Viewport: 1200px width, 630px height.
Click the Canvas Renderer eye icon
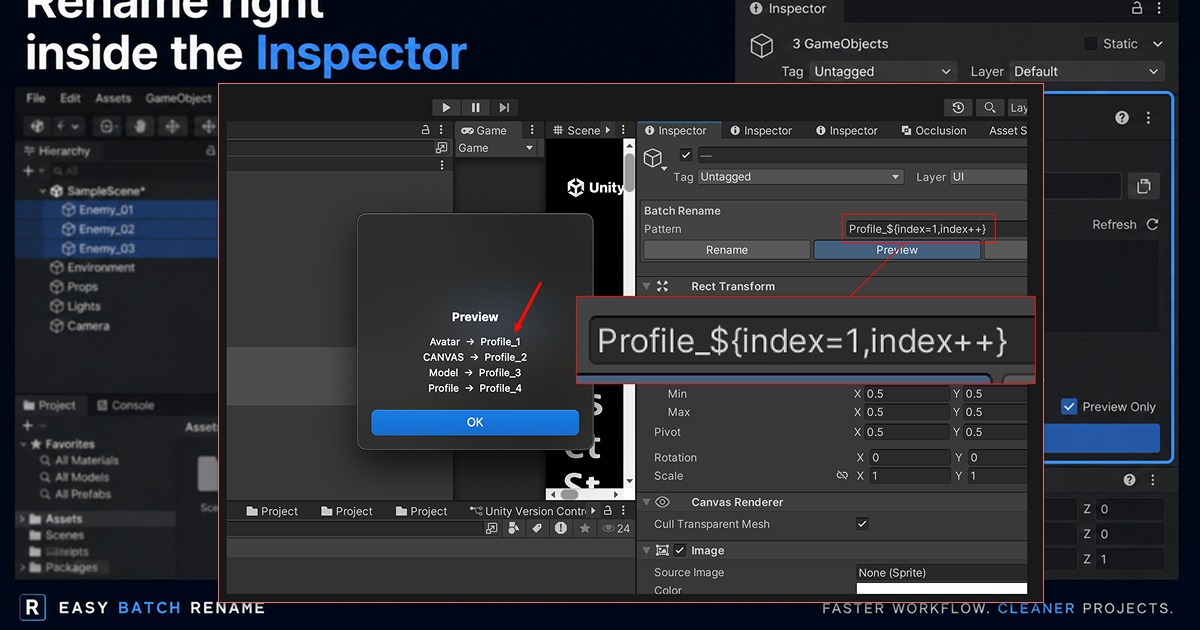[x=662, y=502]
